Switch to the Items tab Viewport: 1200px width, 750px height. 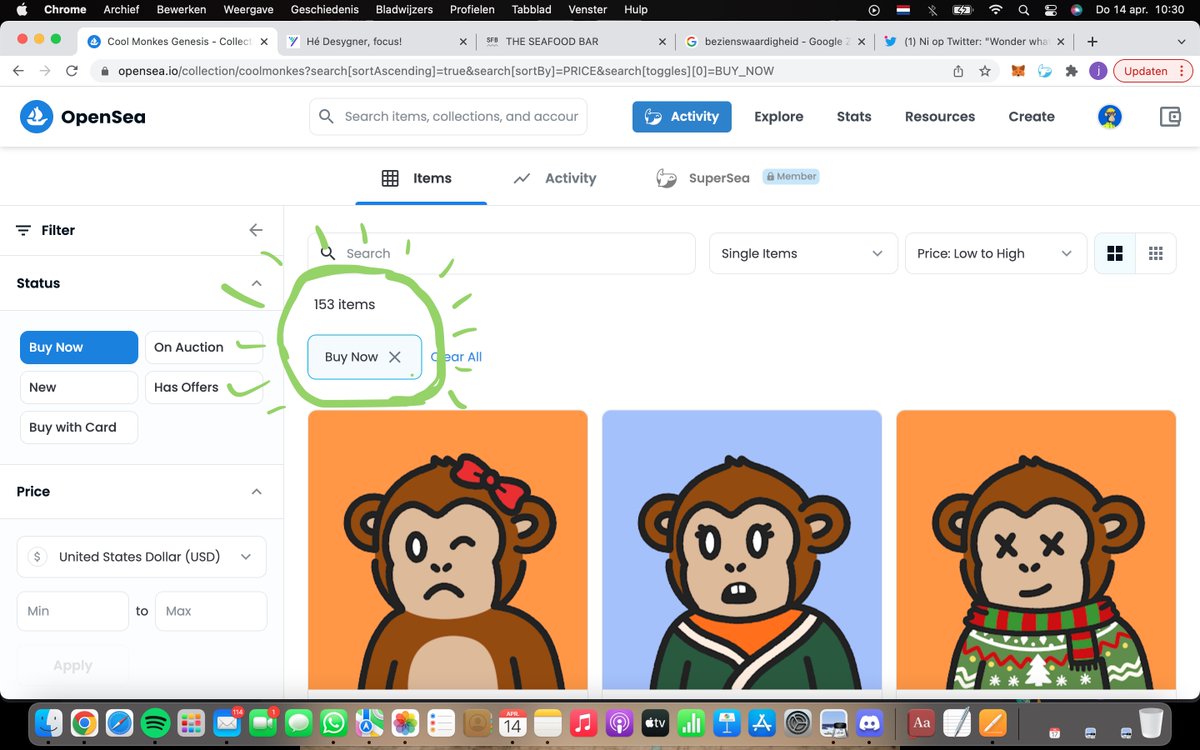[420, 178]
